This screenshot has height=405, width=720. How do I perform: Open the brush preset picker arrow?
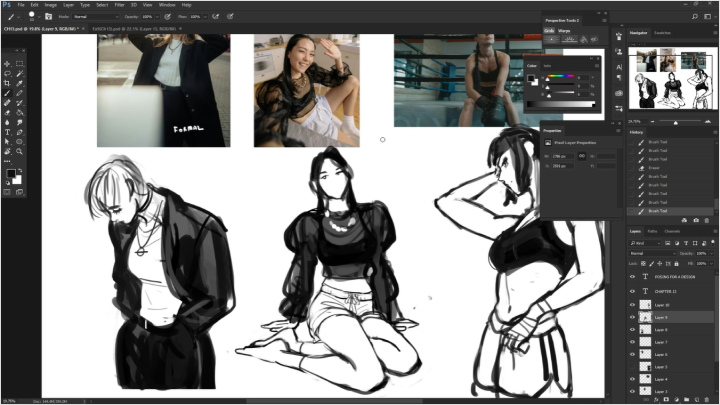click(x=39, y=17)
